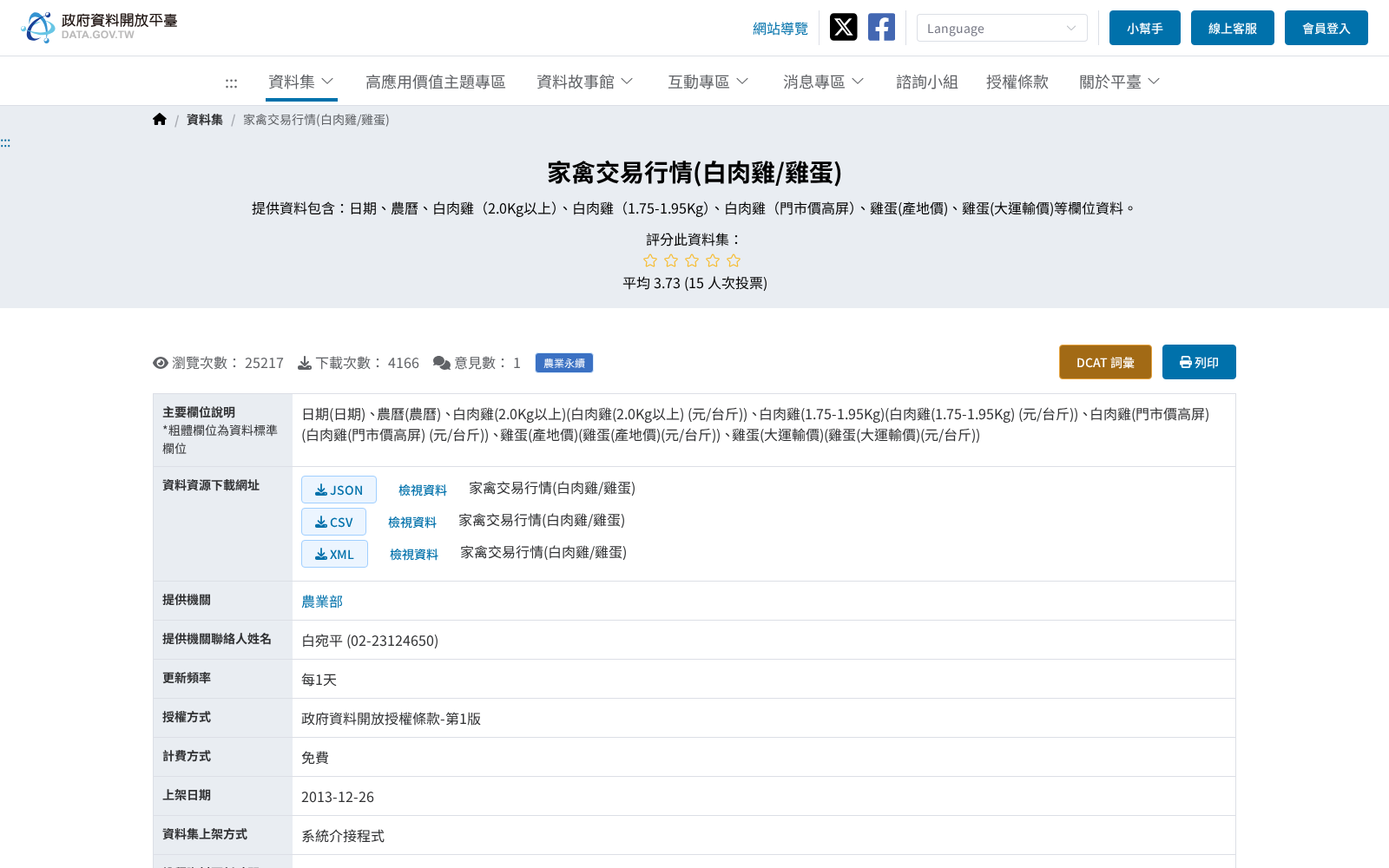The image size is (1389, 868).
Task: Open the 網站導覽 link
Action: tap(780, 29)
